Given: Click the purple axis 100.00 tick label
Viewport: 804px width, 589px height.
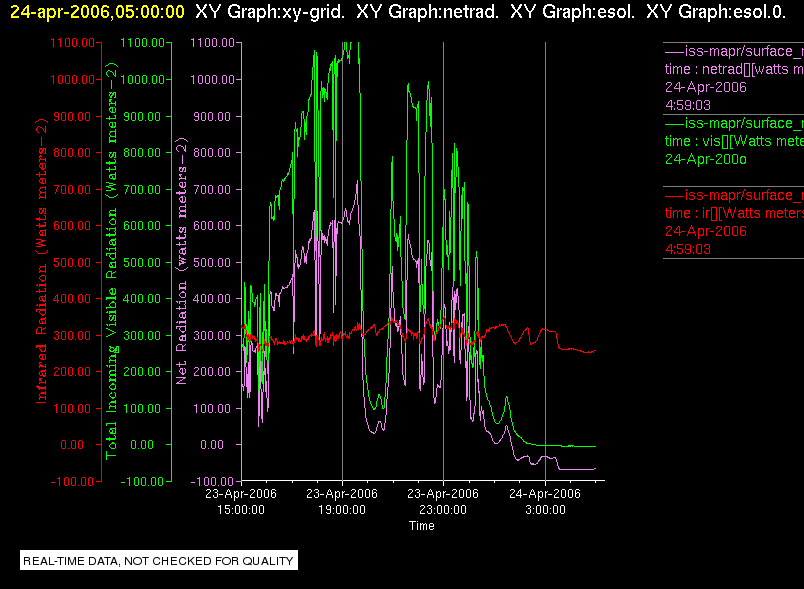Looking at the screenshot, I should pos(212,409).
